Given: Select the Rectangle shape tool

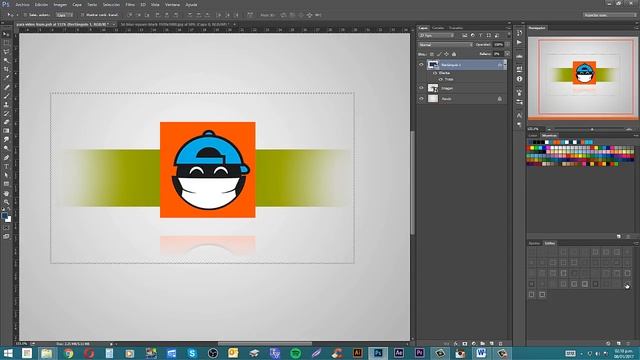Looking at the screenshot, I should 6,184.
